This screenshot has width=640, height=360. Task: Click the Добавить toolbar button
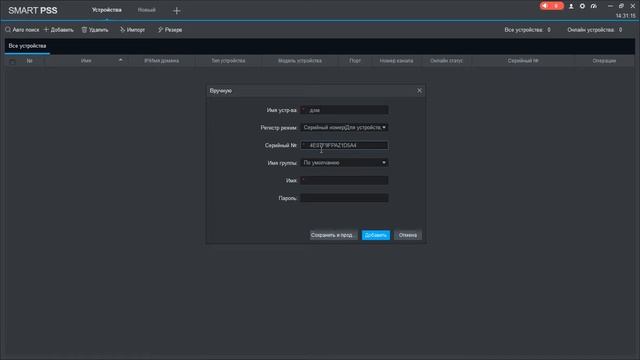[x=59, y=30]
